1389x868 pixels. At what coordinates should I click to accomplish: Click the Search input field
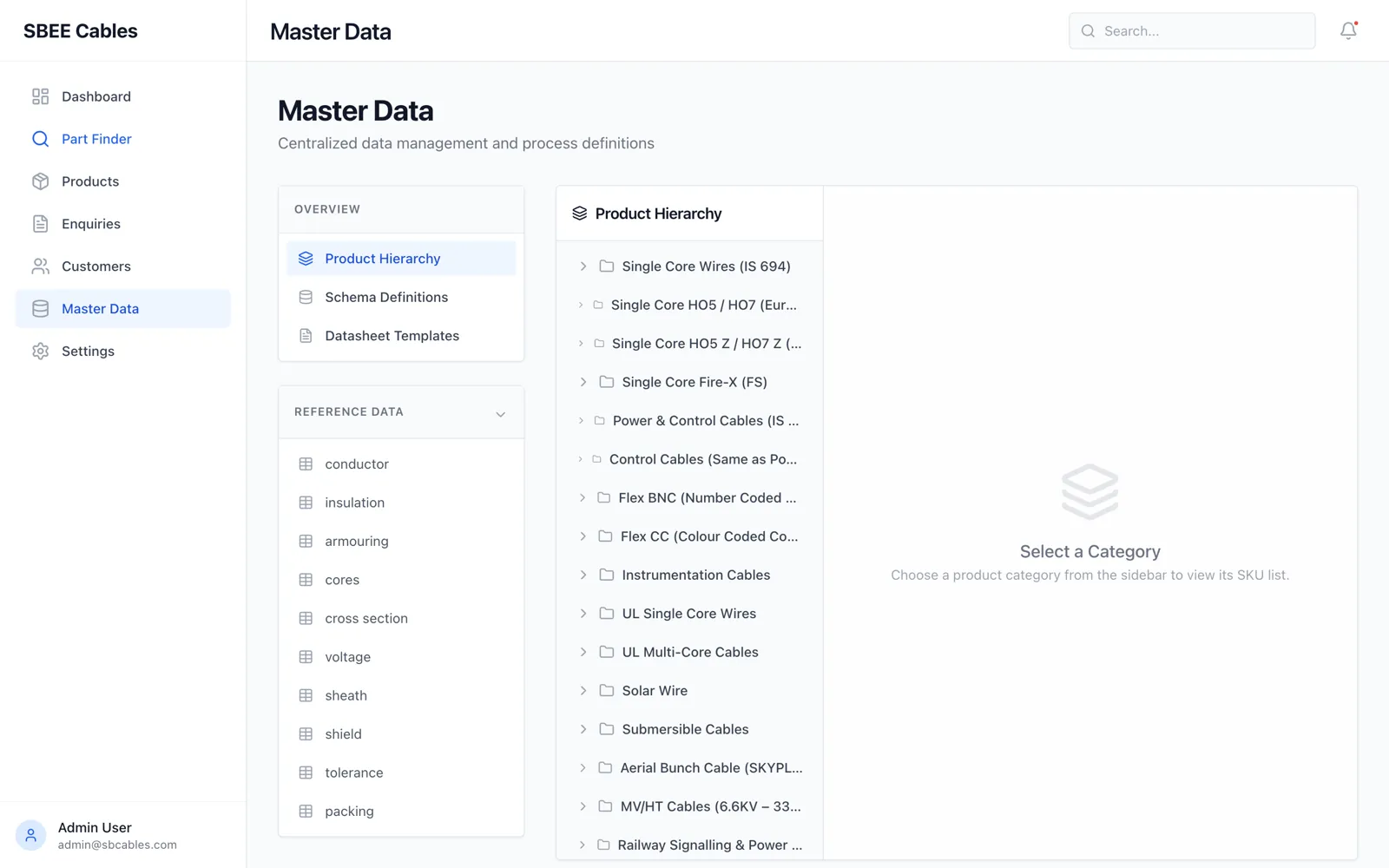click(x=1192, y=31)
